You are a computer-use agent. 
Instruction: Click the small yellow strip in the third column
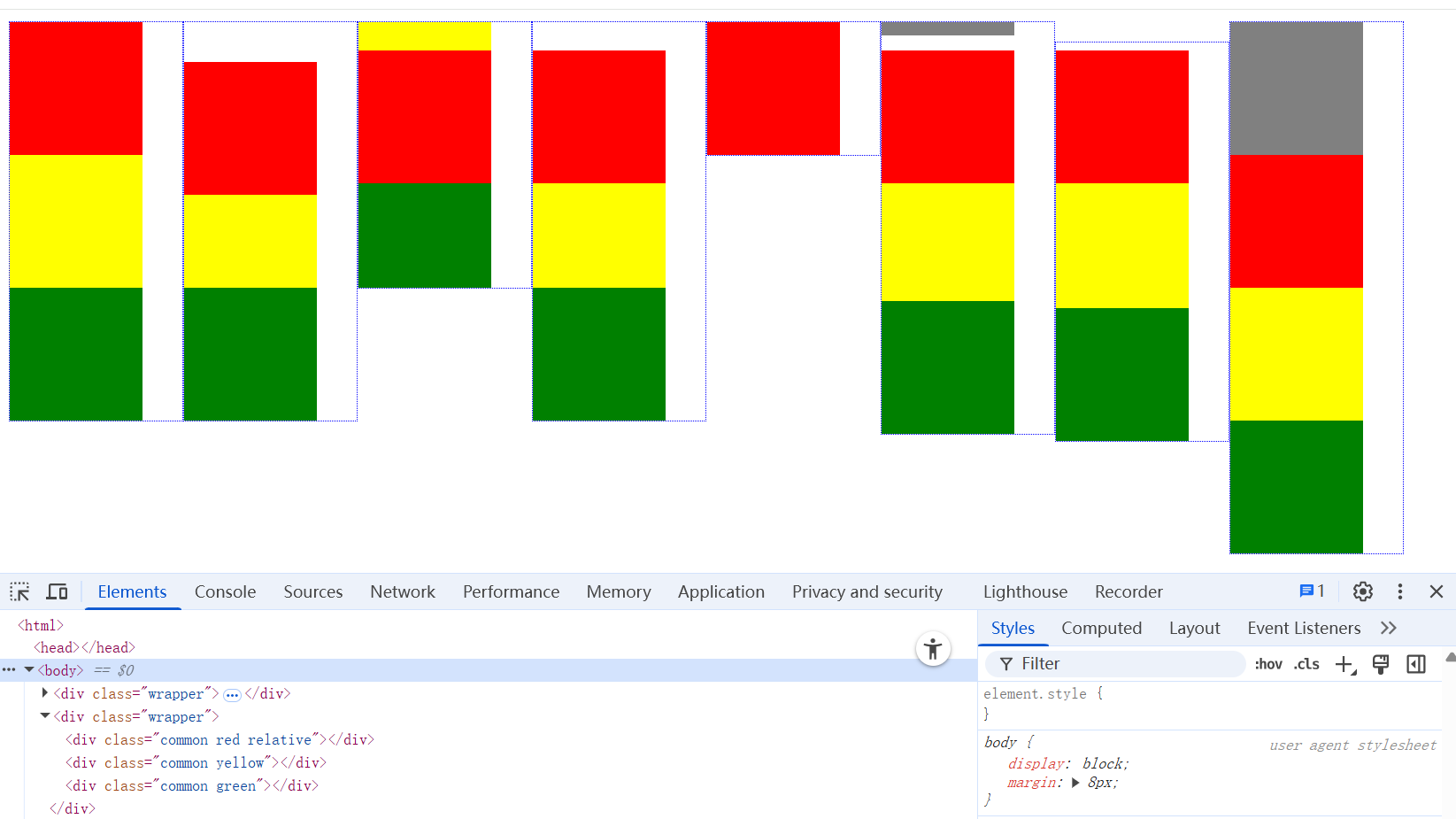(425, 36)
